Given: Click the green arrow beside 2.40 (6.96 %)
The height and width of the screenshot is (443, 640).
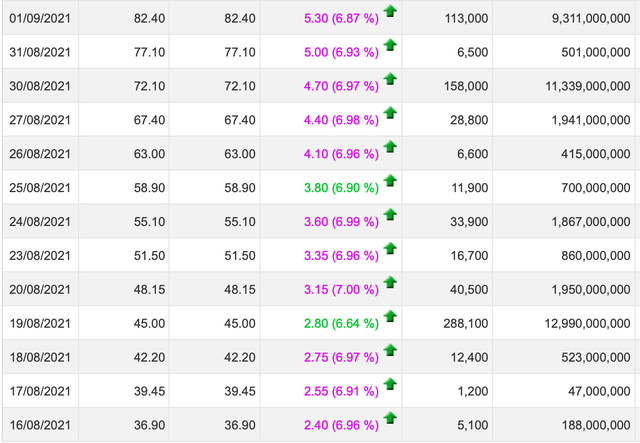Looking at the screenshot, I should [390, 418].
